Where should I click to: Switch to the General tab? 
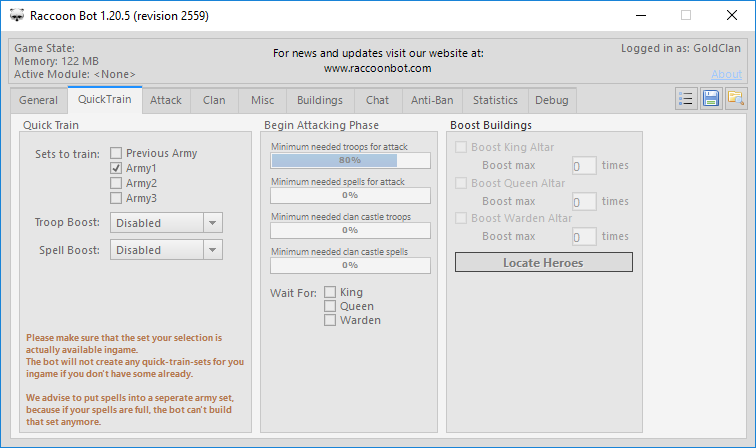39,100
